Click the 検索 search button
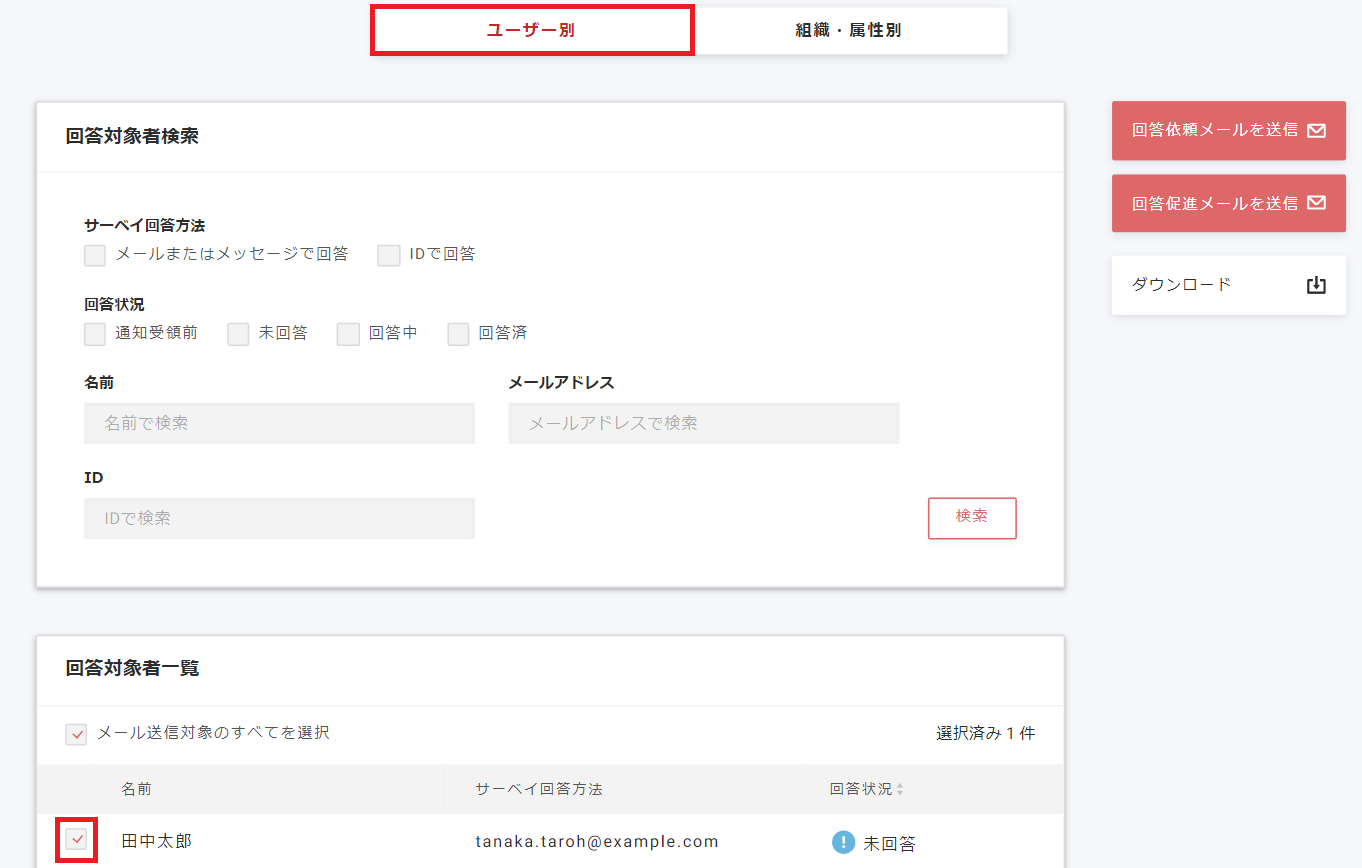 [971, 518]
